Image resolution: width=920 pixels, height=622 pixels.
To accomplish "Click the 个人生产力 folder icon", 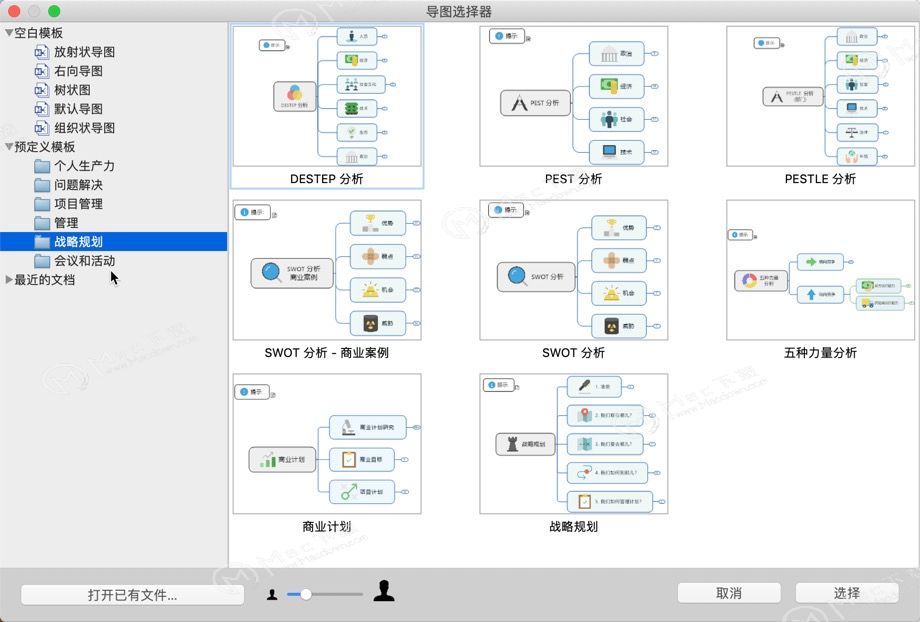I will (x=42, y=166).
